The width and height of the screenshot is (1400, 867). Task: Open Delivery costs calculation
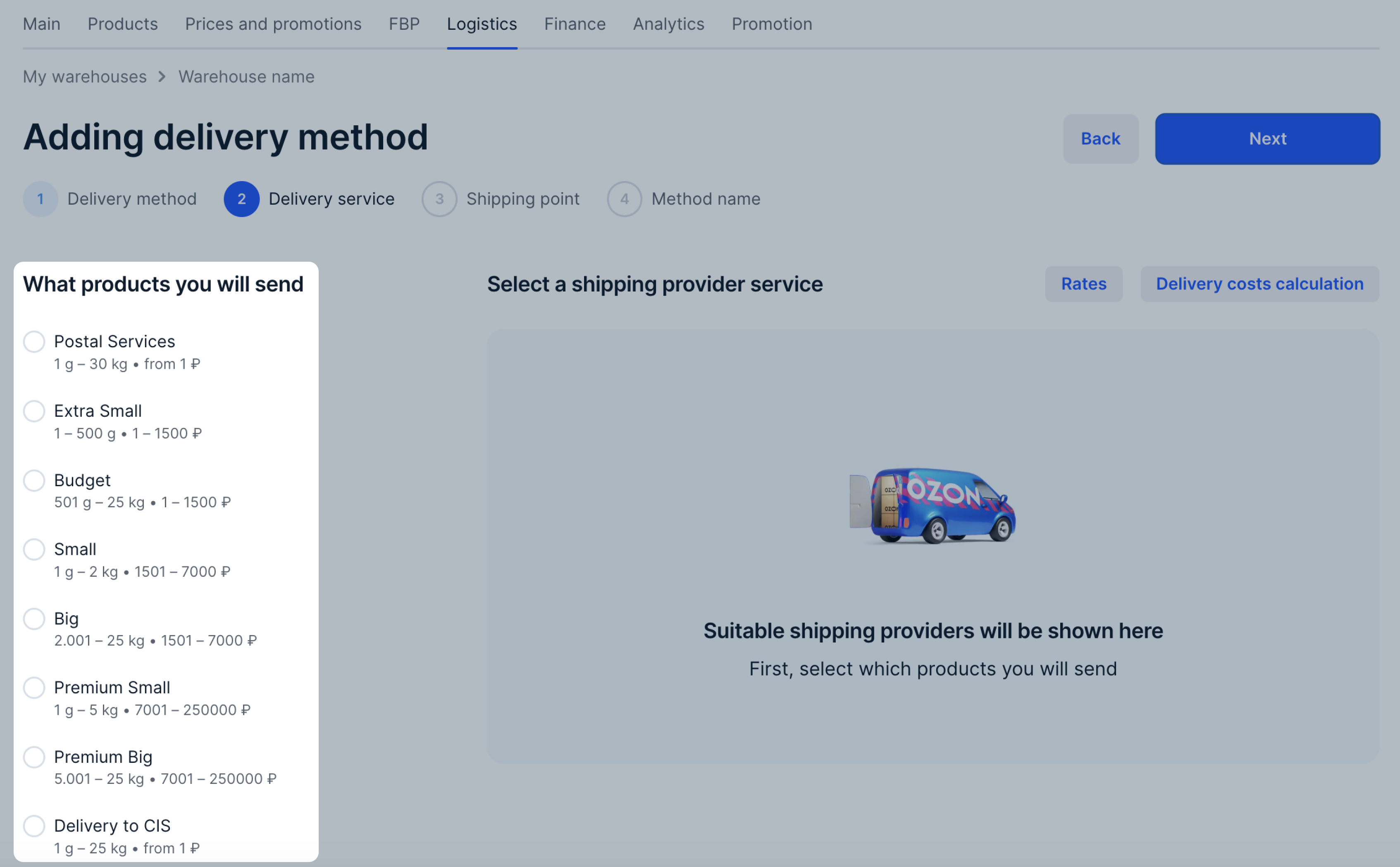coord(1259,284)
